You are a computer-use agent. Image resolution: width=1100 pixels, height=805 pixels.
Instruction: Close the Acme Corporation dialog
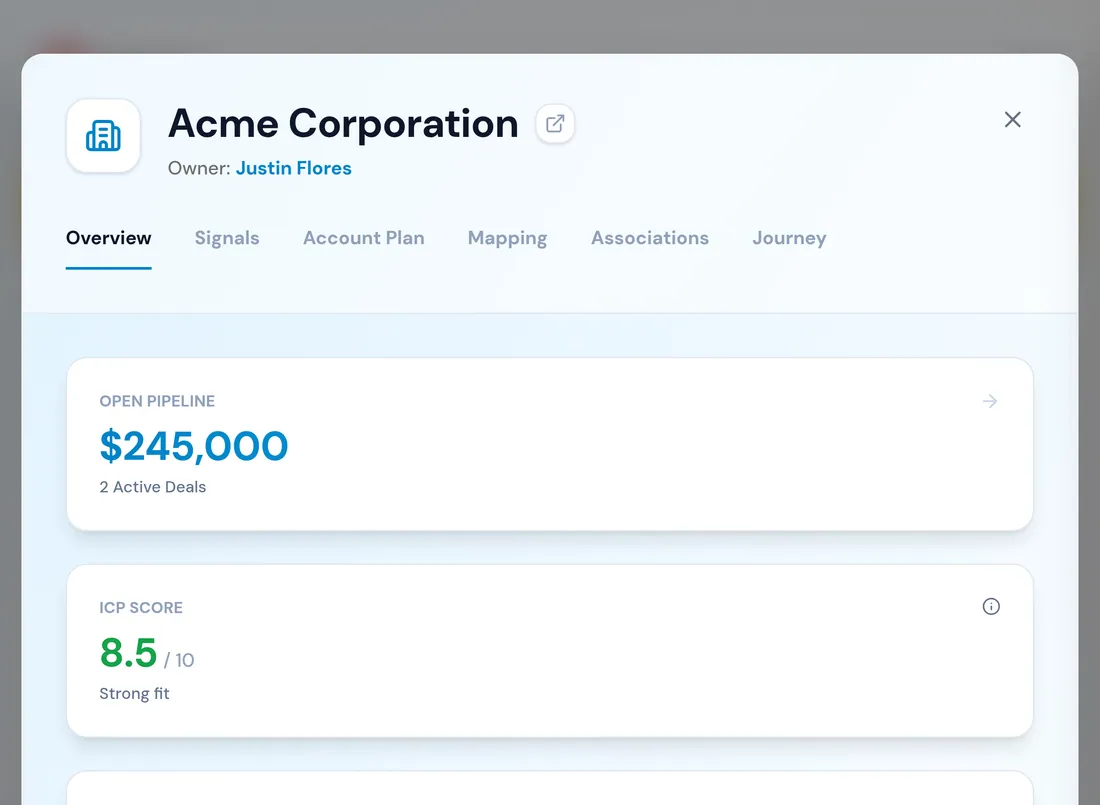[1012, 119]
